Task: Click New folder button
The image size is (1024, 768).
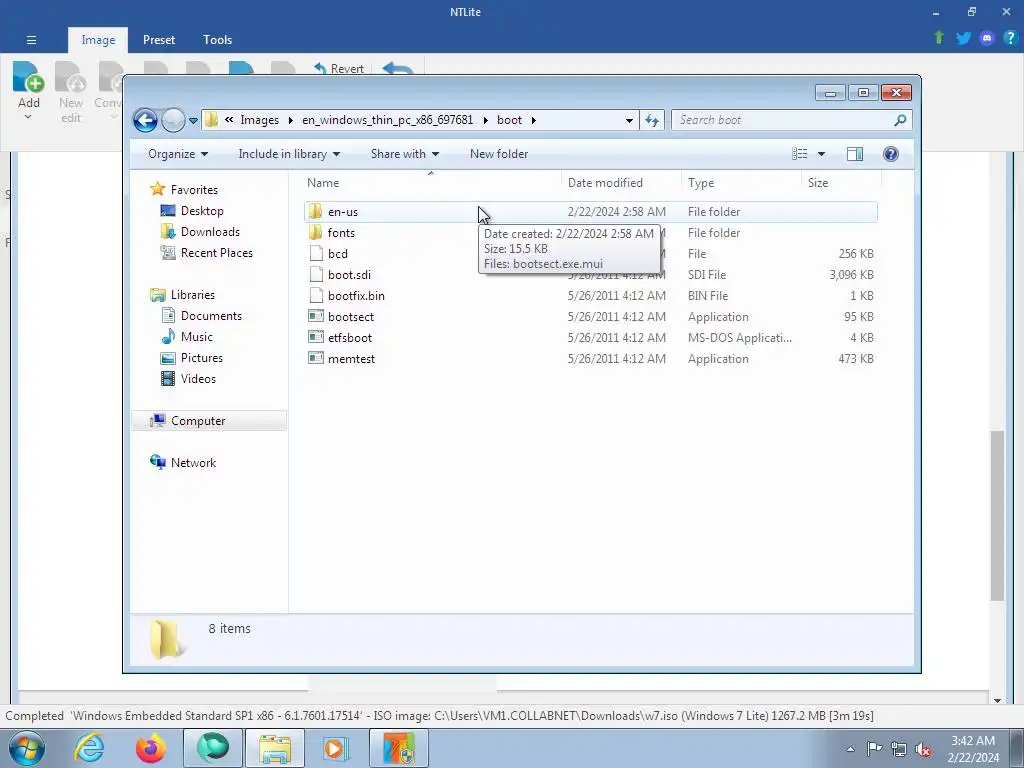Action: (499, 154)
